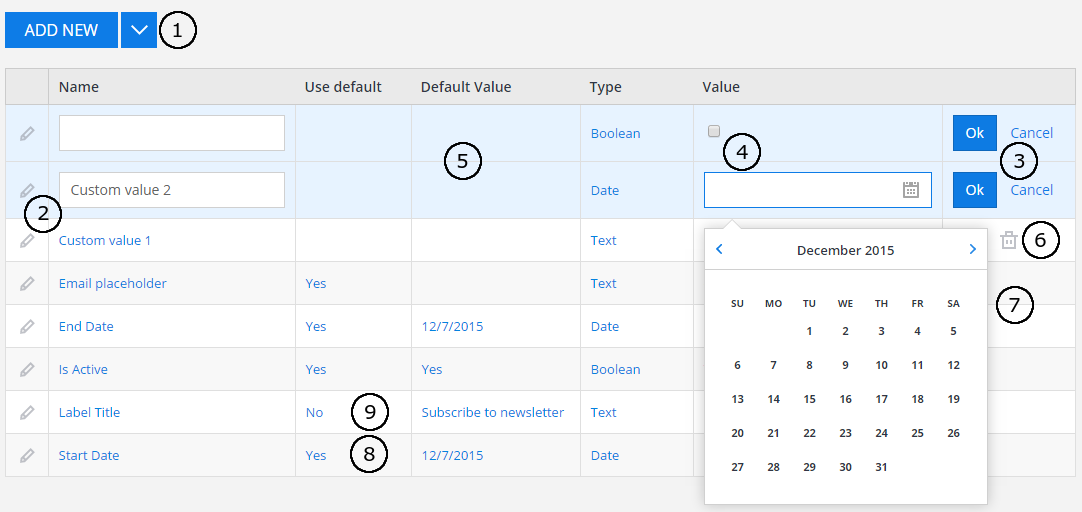Click the Default Value column header
This screenshot has height=512, width=1082.
(x=466, y=87)
